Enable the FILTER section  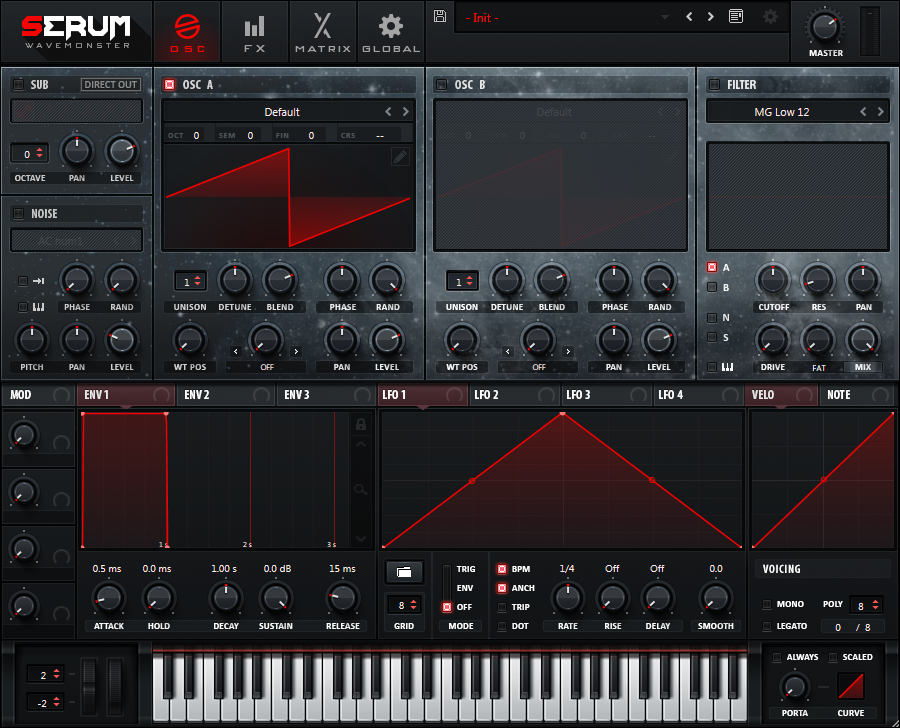tap(714, 84)
